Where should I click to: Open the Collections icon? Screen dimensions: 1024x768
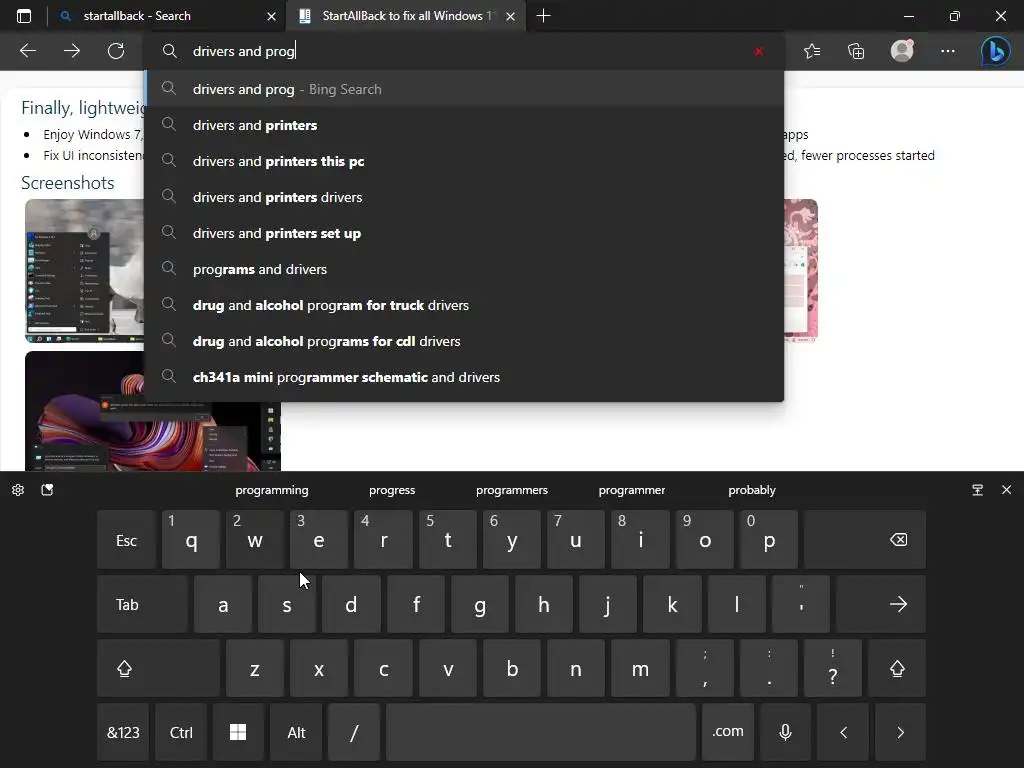856,51
